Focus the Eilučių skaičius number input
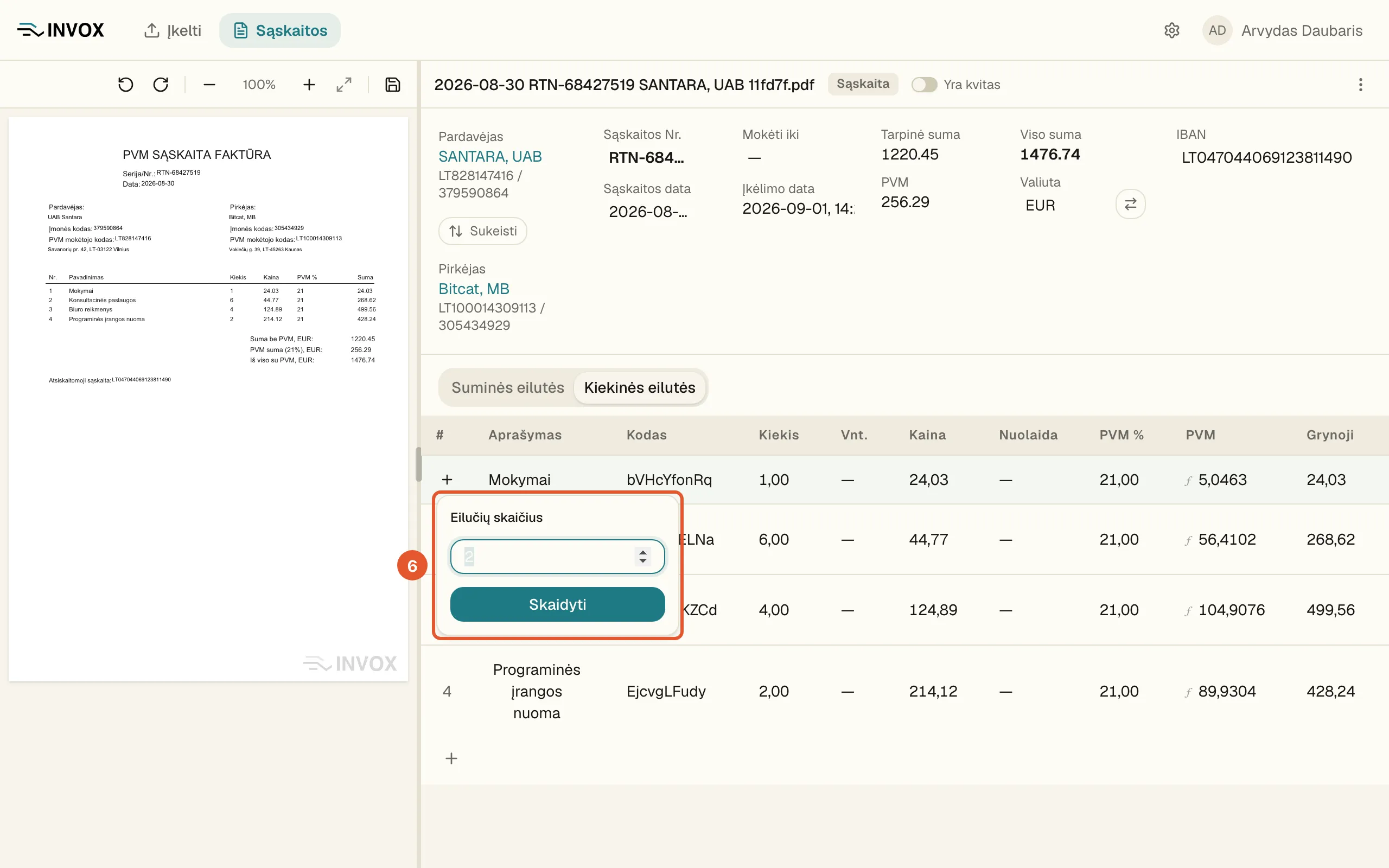Screen dimensions: 1389x868 click(557, 556)
